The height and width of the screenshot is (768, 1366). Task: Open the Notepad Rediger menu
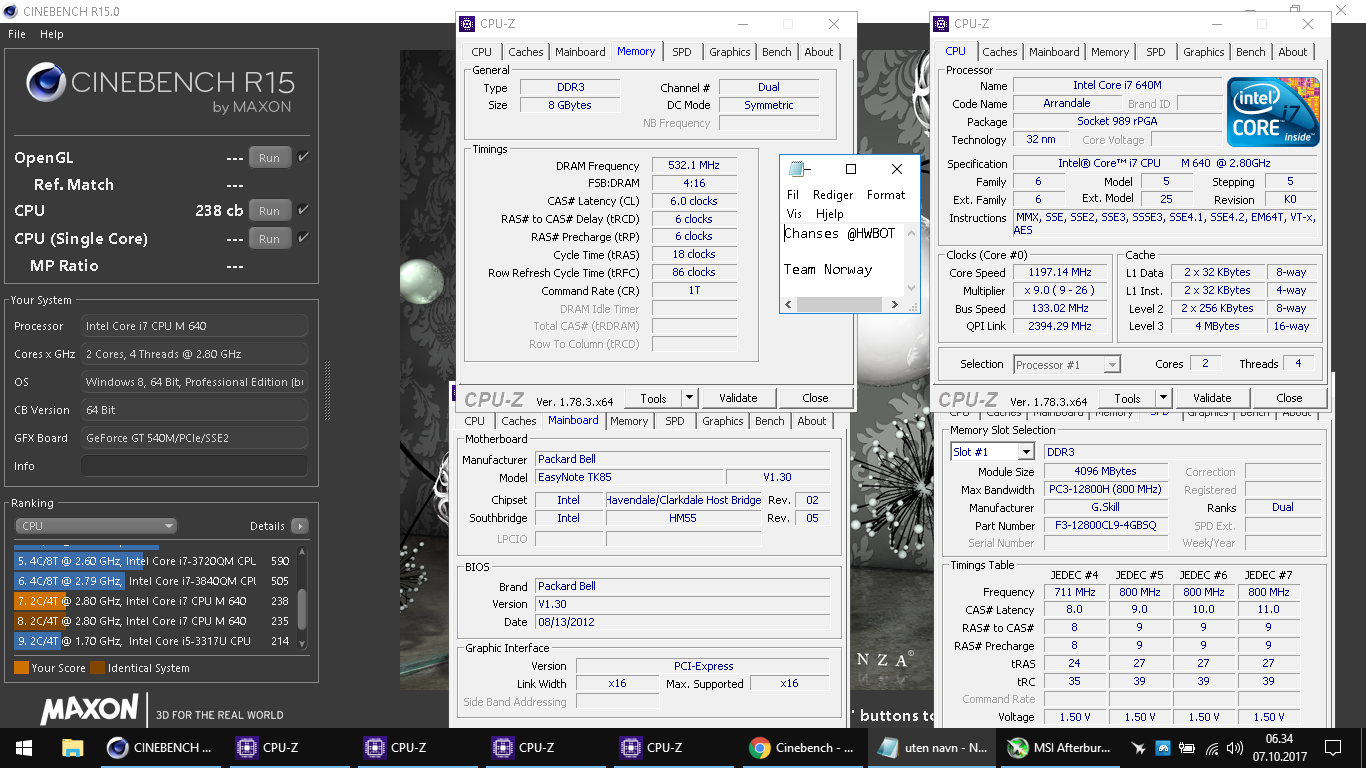click(833, 195)
